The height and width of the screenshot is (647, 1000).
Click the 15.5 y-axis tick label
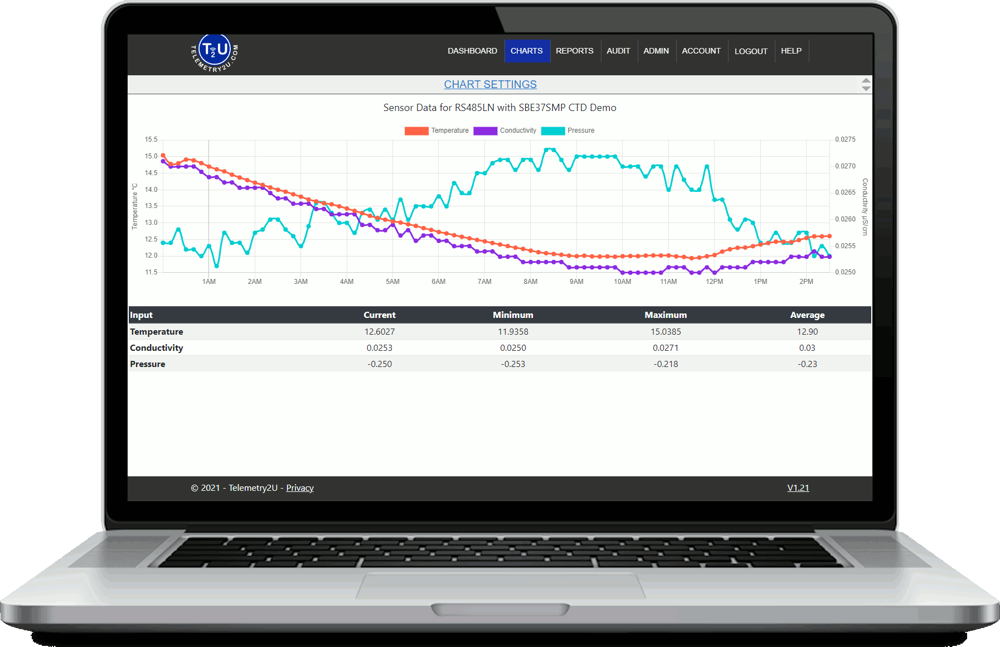pos(151,139)
